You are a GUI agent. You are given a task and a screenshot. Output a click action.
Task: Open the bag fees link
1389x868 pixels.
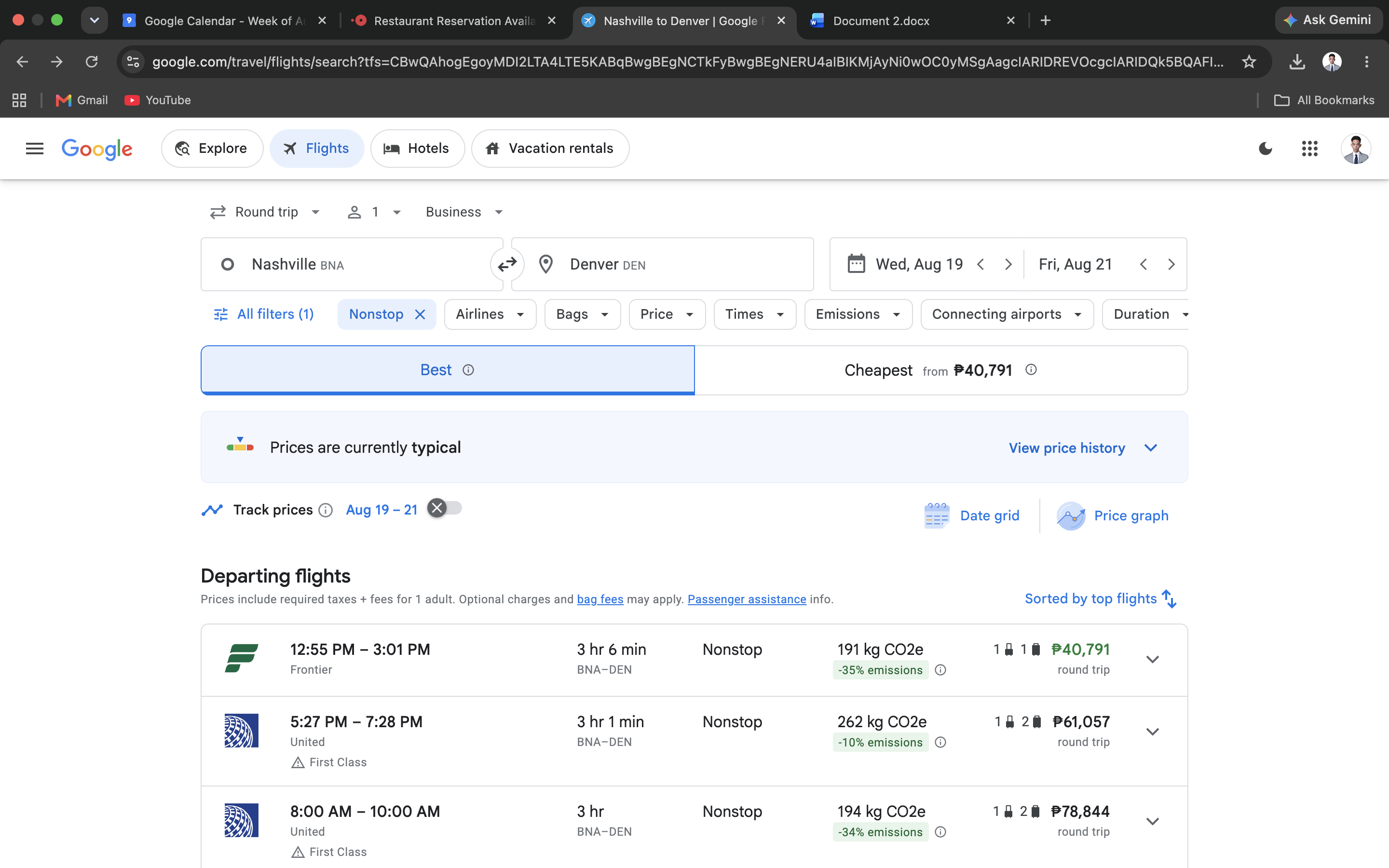click(x=600, y=599)
